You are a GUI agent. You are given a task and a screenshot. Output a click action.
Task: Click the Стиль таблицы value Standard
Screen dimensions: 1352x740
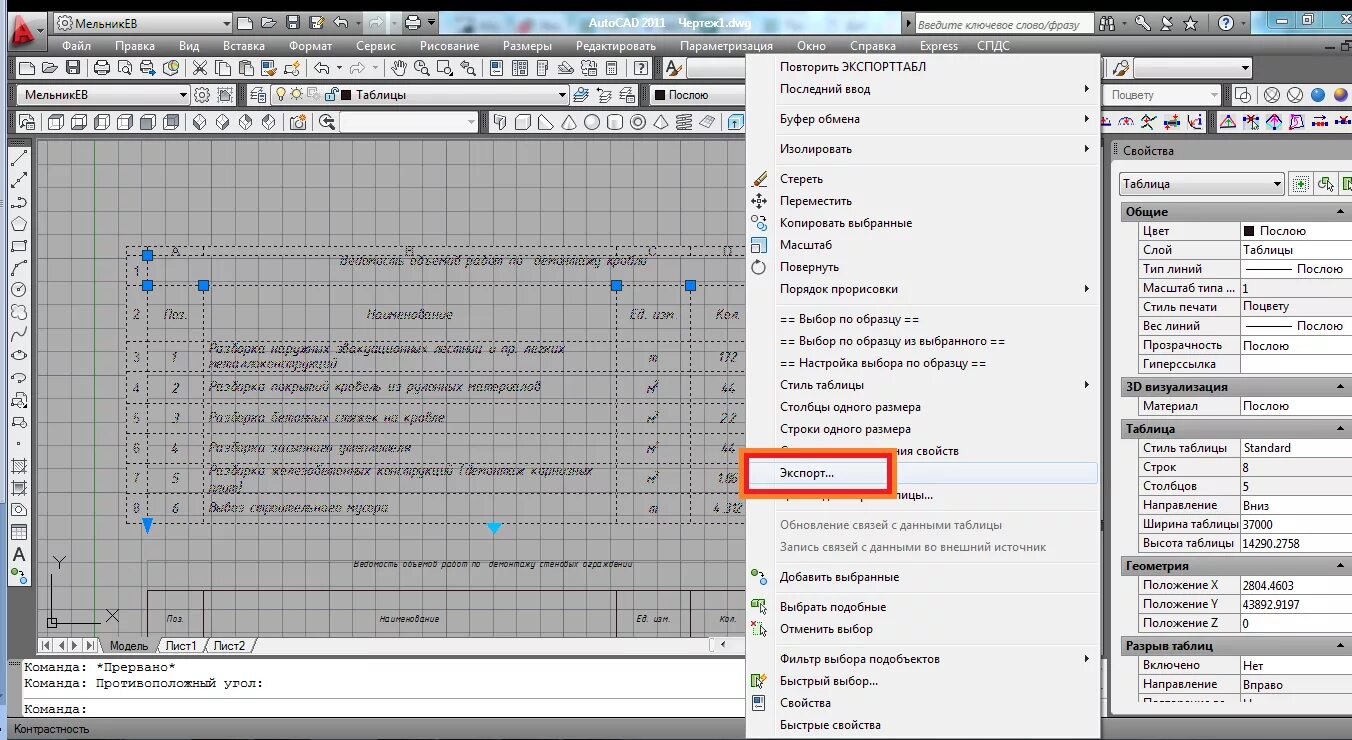point(1295,448)
